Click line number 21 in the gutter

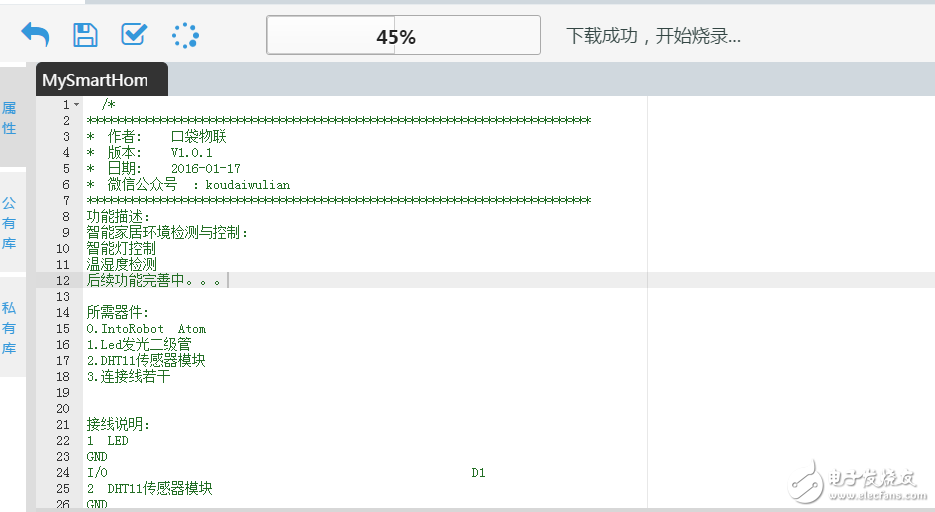(x=62, y=425)
